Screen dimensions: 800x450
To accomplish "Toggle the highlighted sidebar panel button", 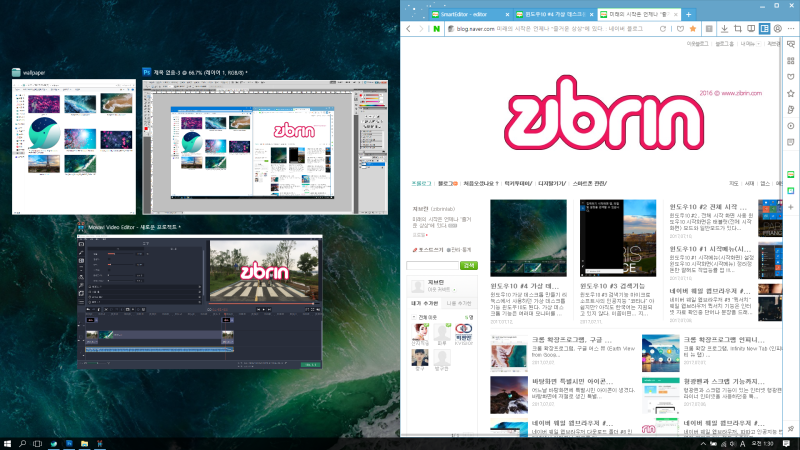I will pos(764,29).
